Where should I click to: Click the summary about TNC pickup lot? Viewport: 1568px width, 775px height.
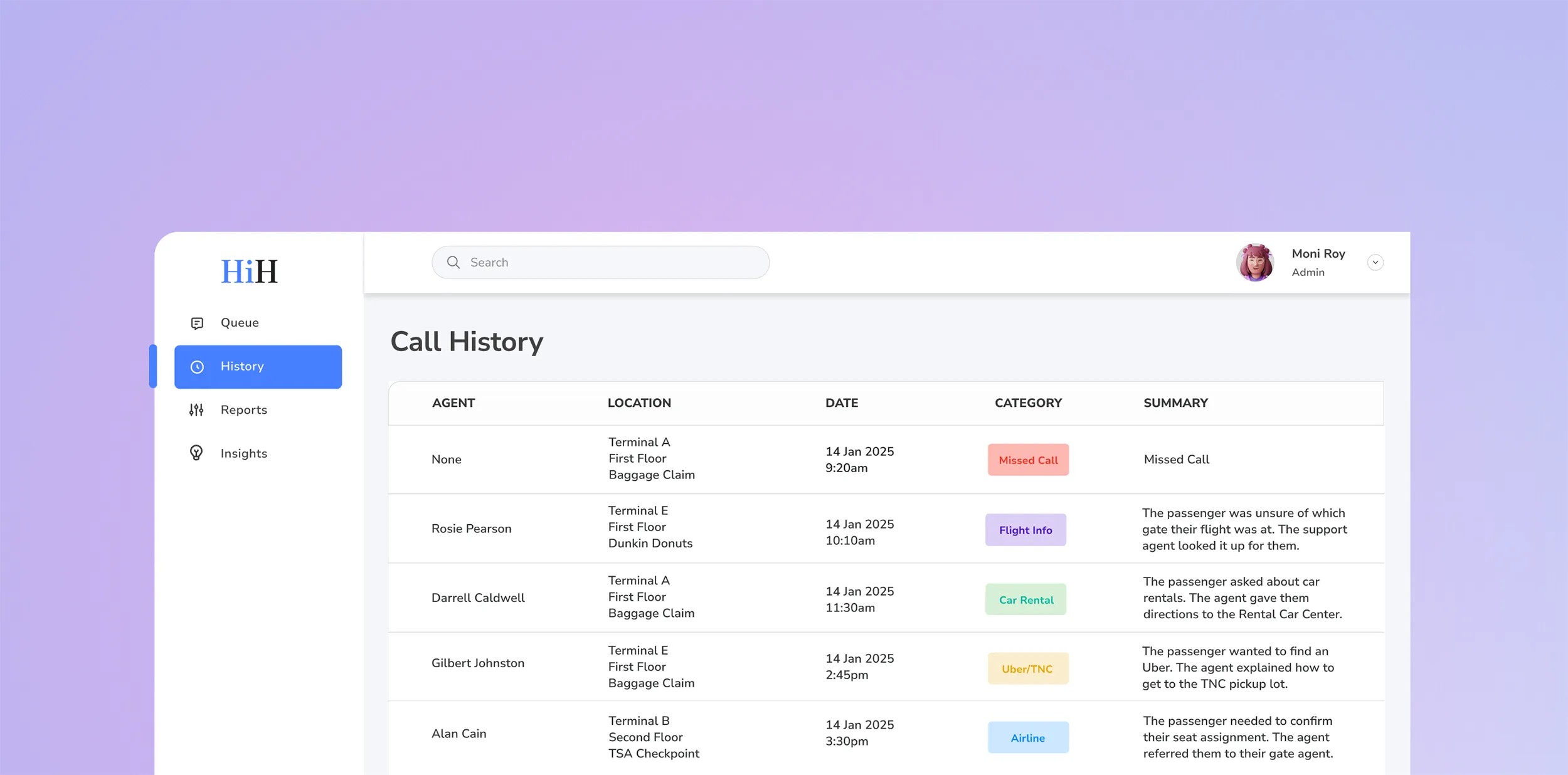point(1237,667)
